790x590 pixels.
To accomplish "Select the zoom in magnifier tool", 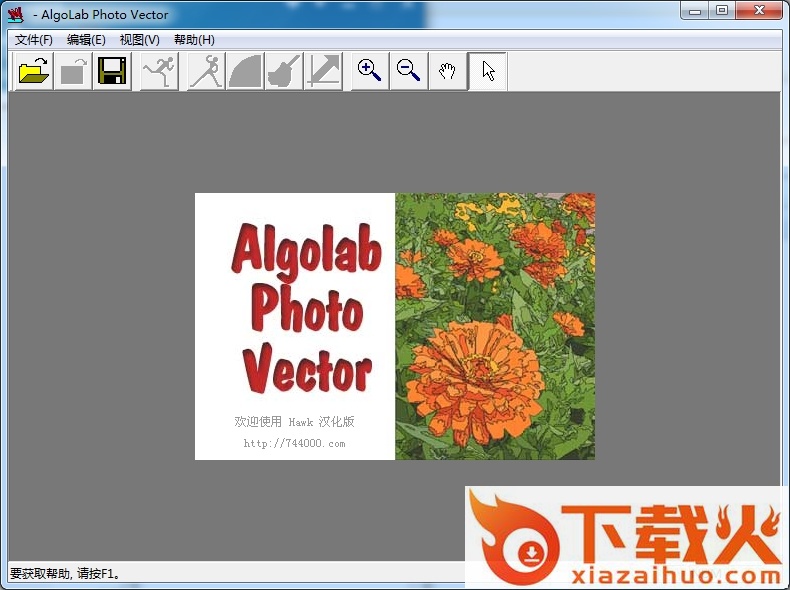I will (x=370, y=71).
